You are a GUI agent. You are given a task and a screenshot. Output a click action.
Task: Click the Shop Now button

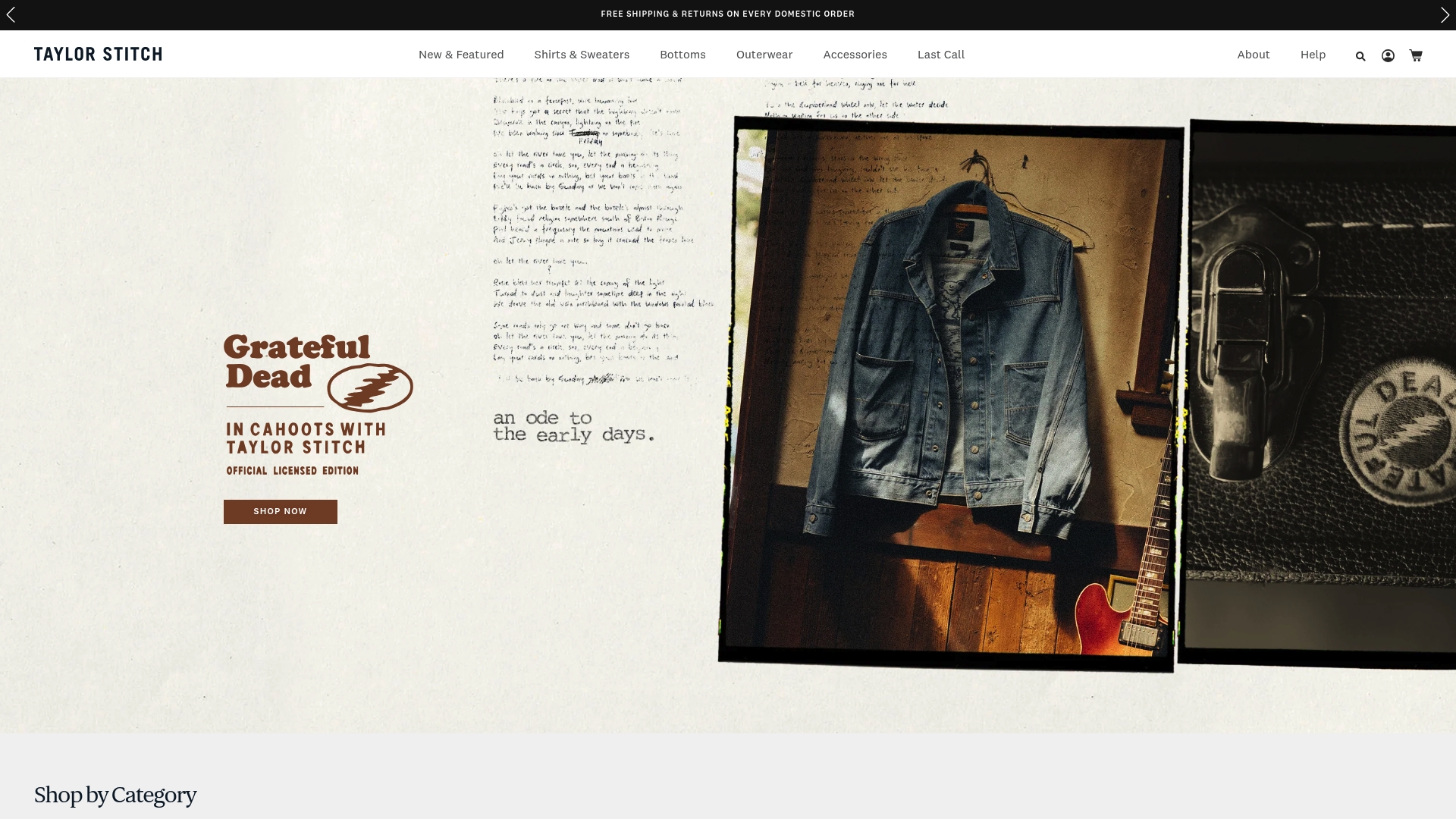coord(281,512)
